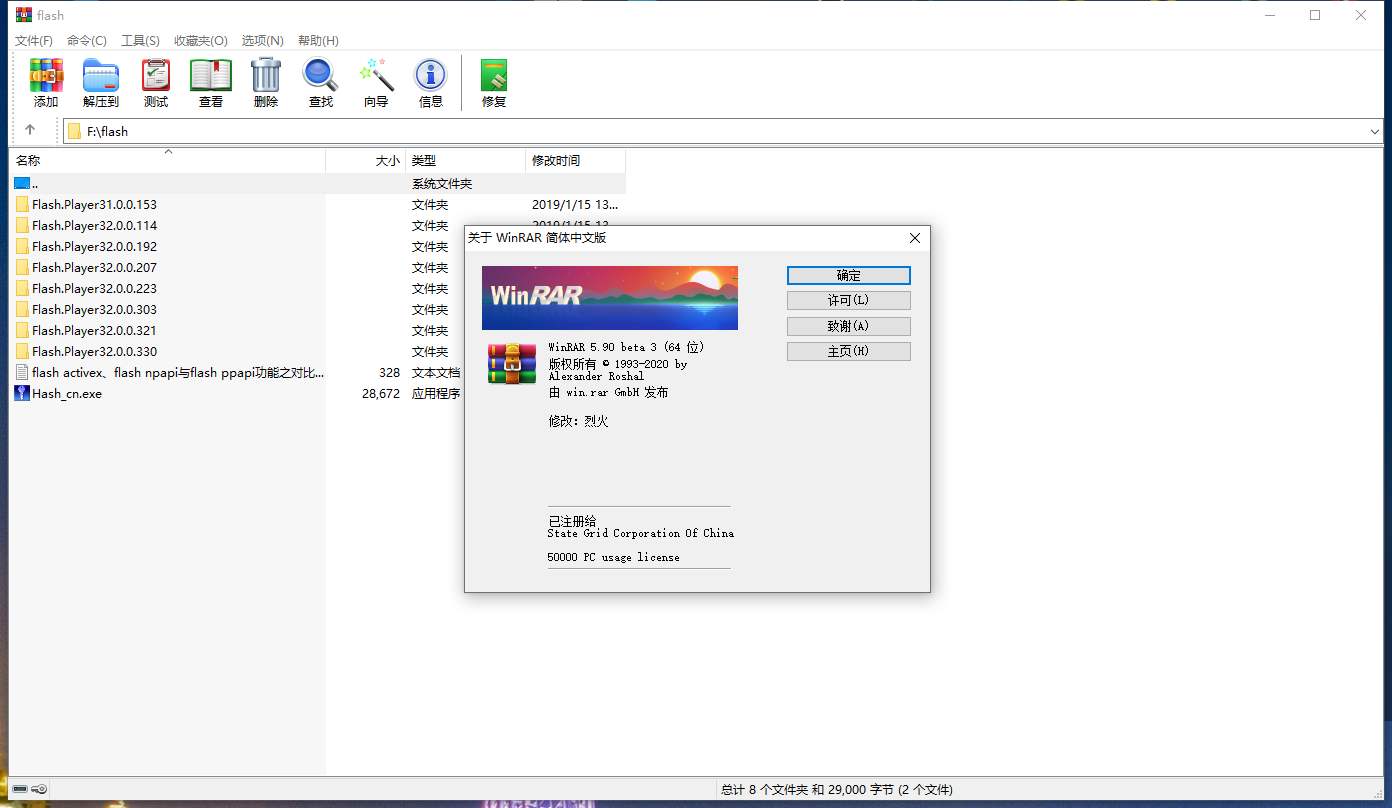1392x808 pixels.
Task: Open the 帮助(H) menu
Action: coord(318,41)
